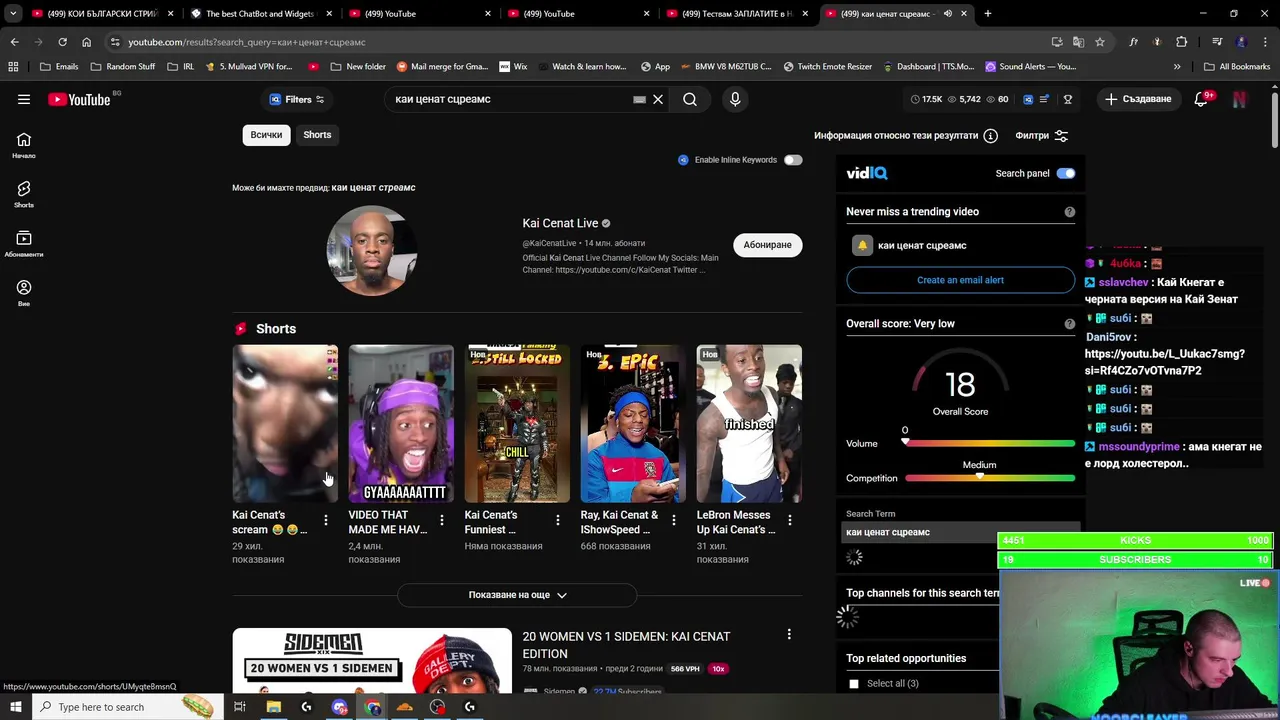Open help icon next to Overall score
1280x720 pixels.
click(1070, 324)
